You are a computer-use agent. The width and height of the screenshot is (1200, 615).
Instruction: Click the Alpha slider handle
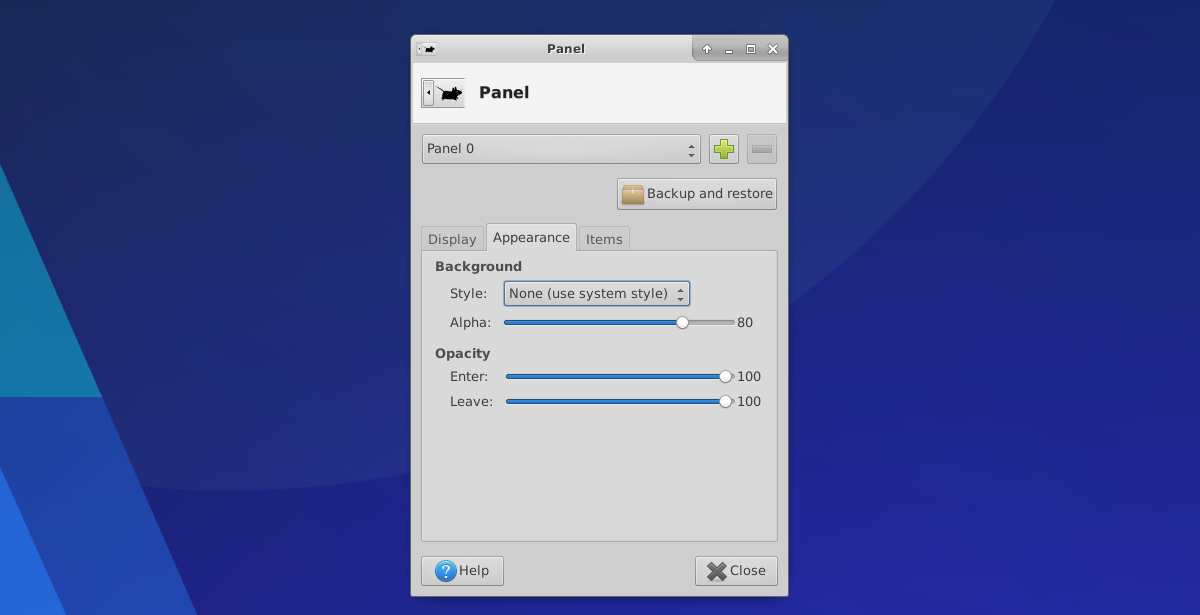pos(682,323)
